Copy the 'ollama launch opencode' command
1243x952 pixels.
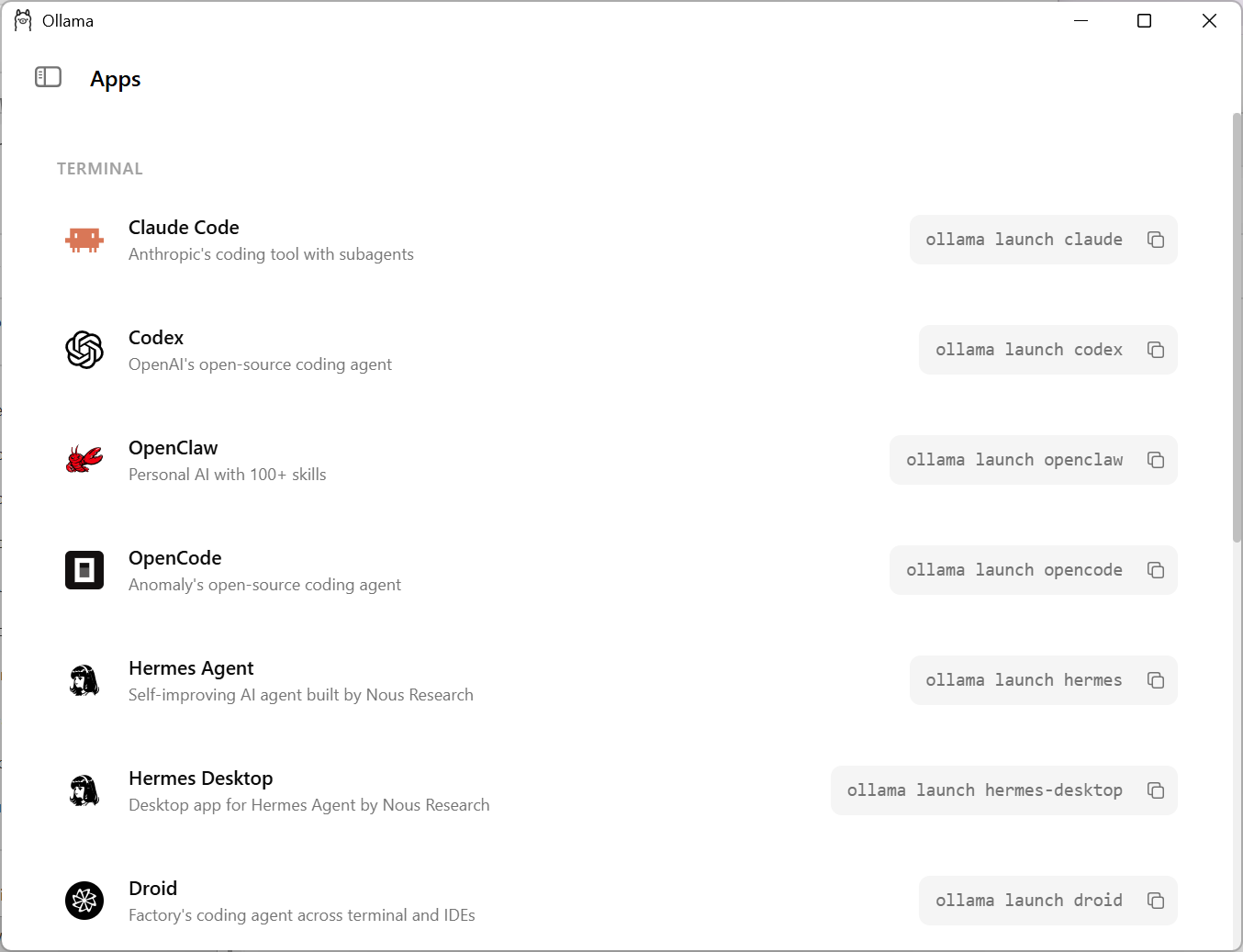tap(1156, 570)
